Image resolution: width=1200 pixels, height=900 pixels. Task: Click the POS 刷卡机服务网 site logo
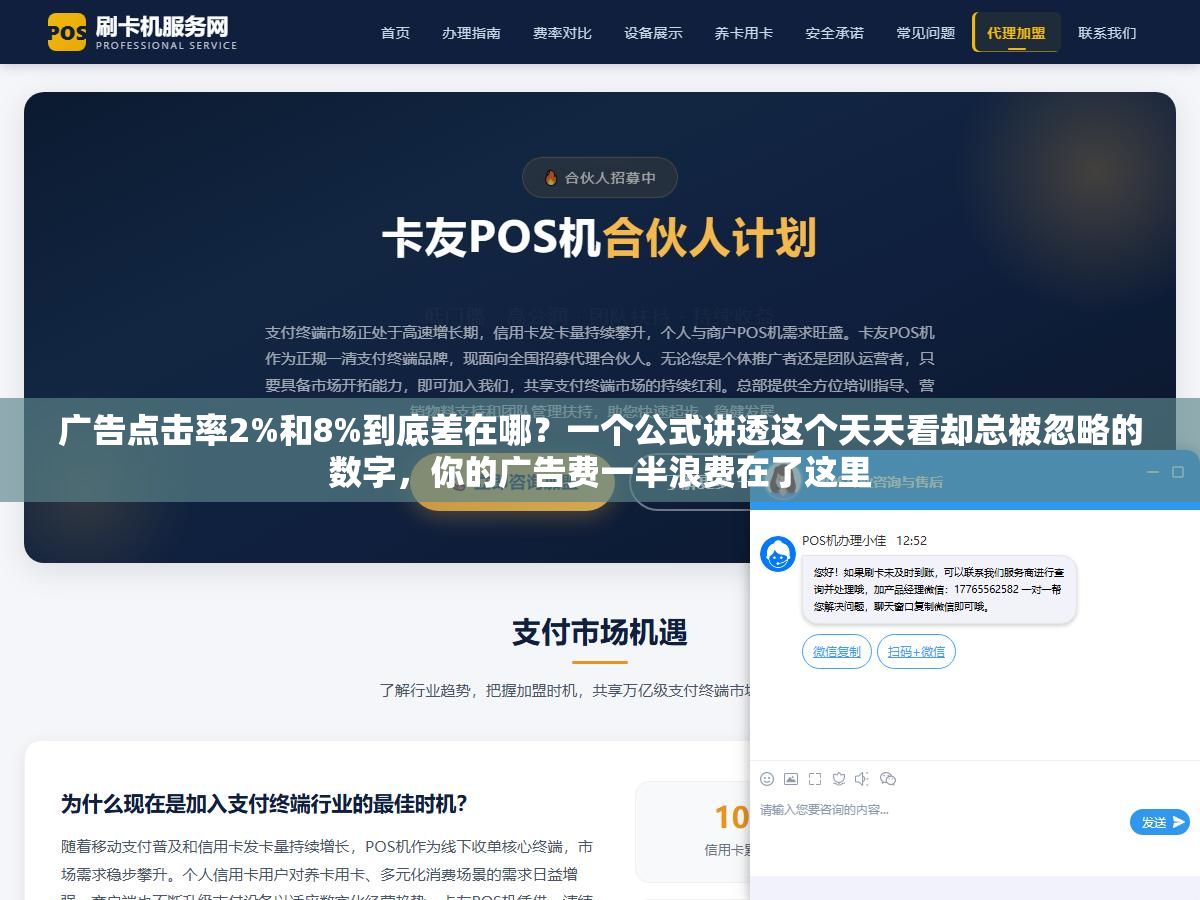(142, 31)
